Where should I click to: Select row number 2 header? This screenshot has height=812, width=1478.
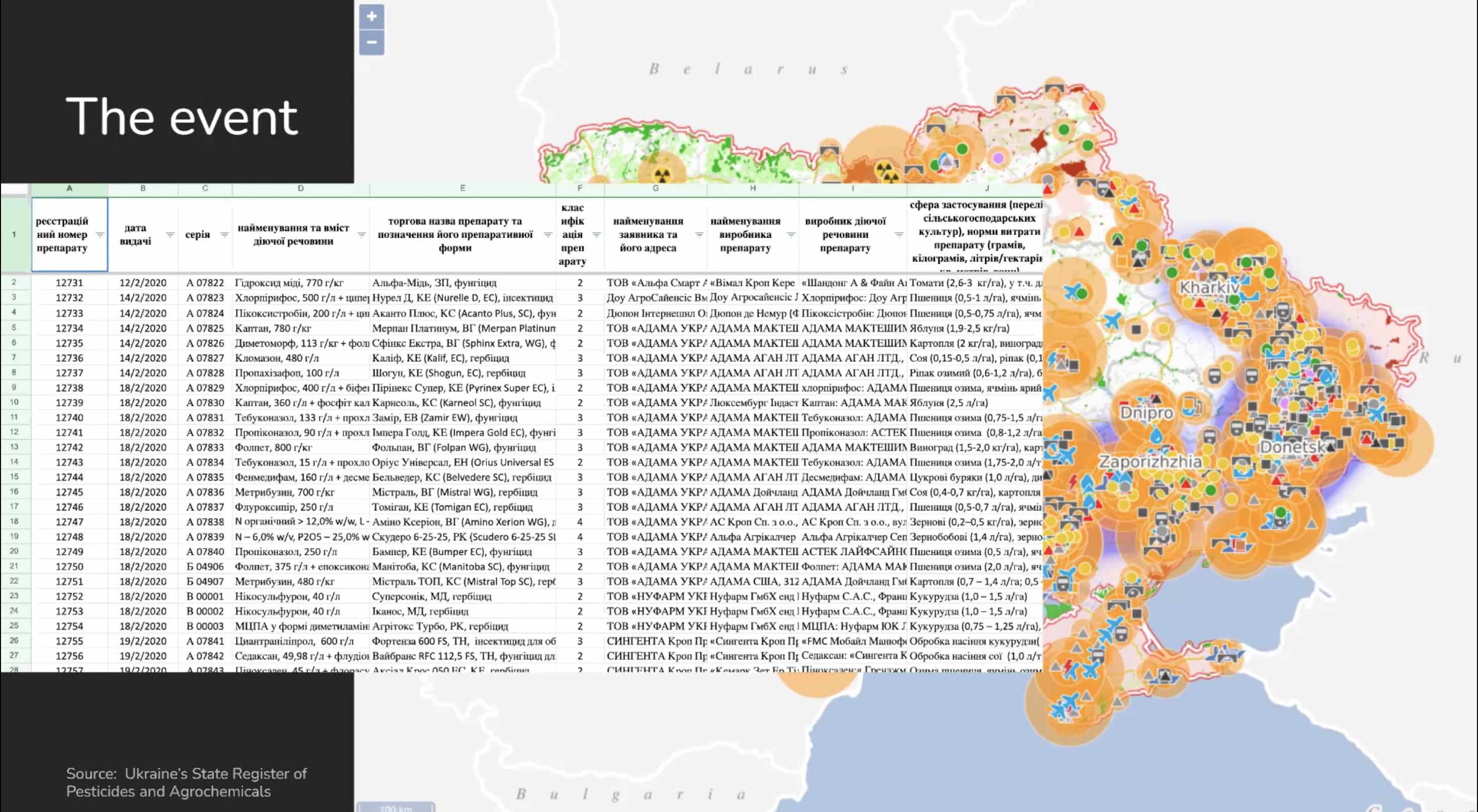click(15, 282)
